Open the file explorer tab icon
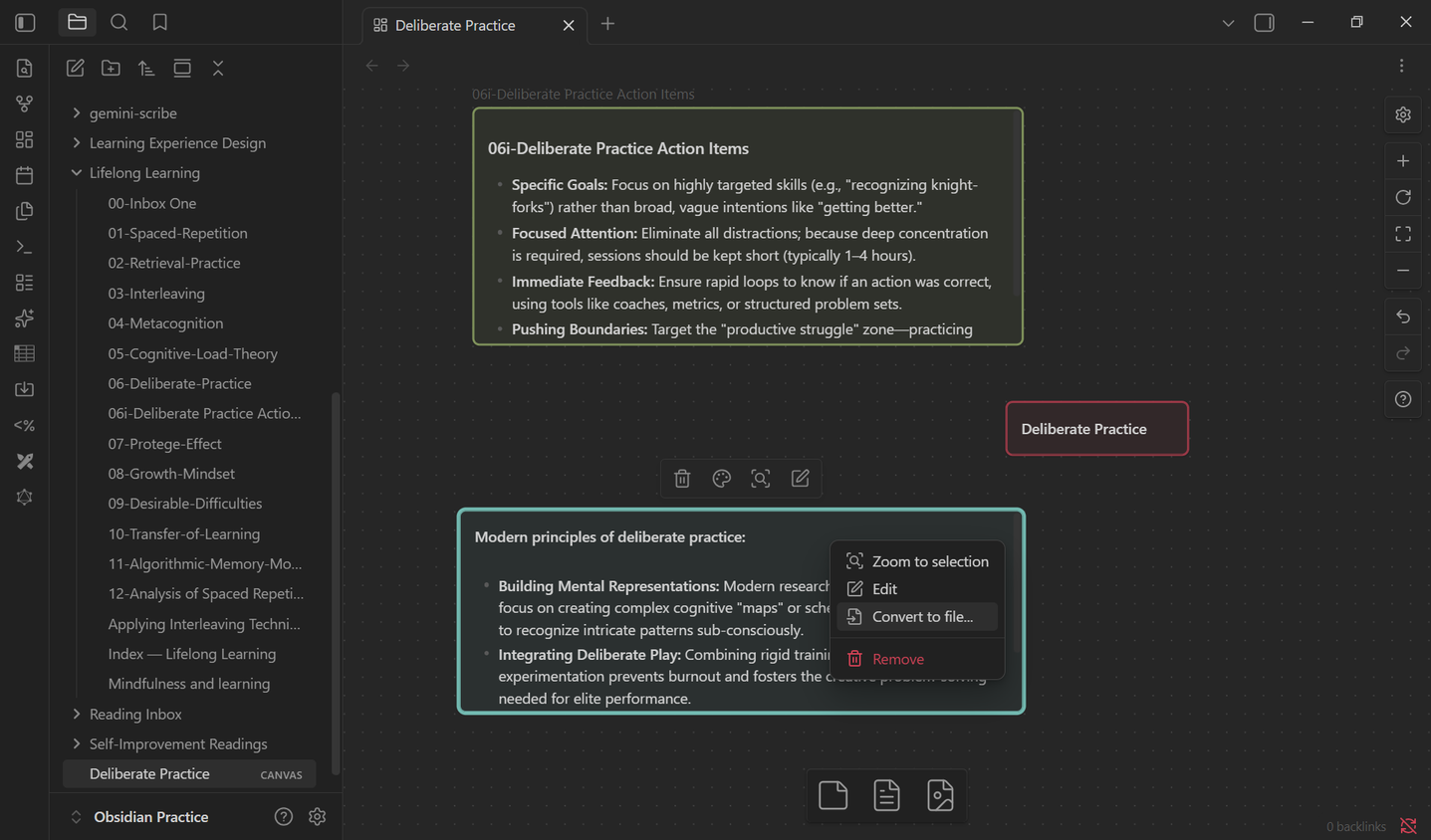This screenshot has height=840, width=1431. 77,22
